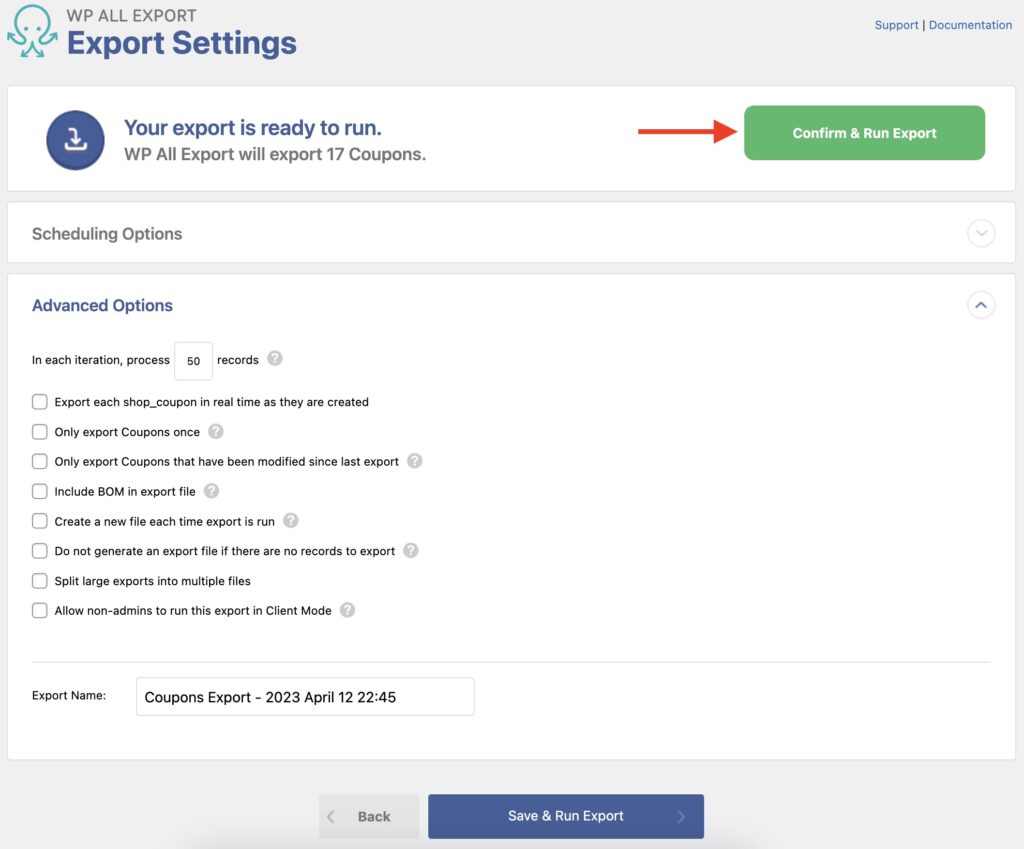Click help icon beside 'Include BOM in export file'
Image resolution: width=1024 pixels, height=849 pixels.
coord(210,491)
